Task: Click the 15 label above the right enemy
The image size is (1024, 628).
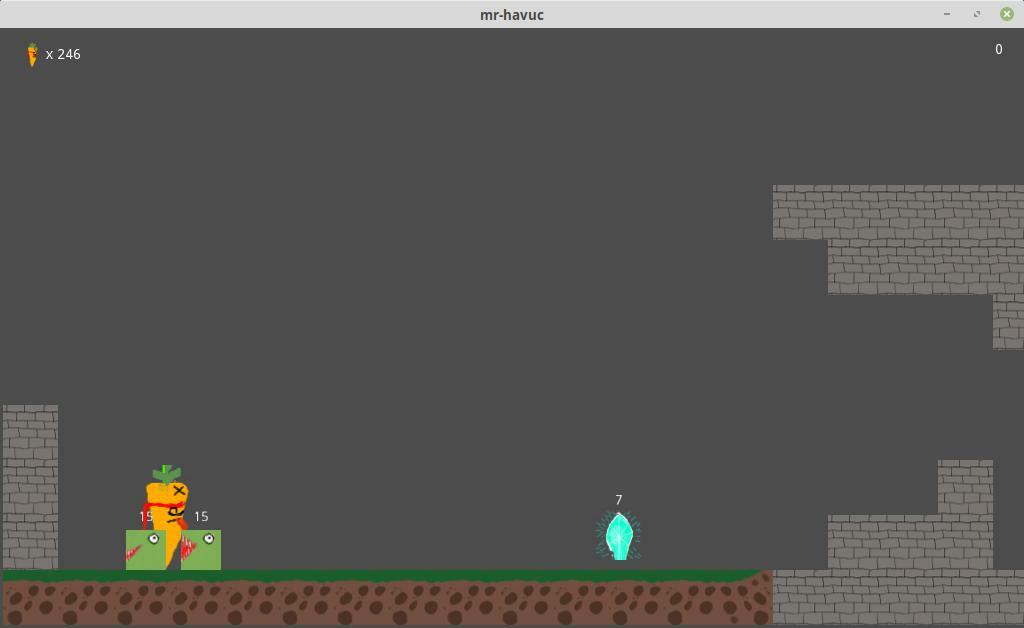Action: [201, 517]
